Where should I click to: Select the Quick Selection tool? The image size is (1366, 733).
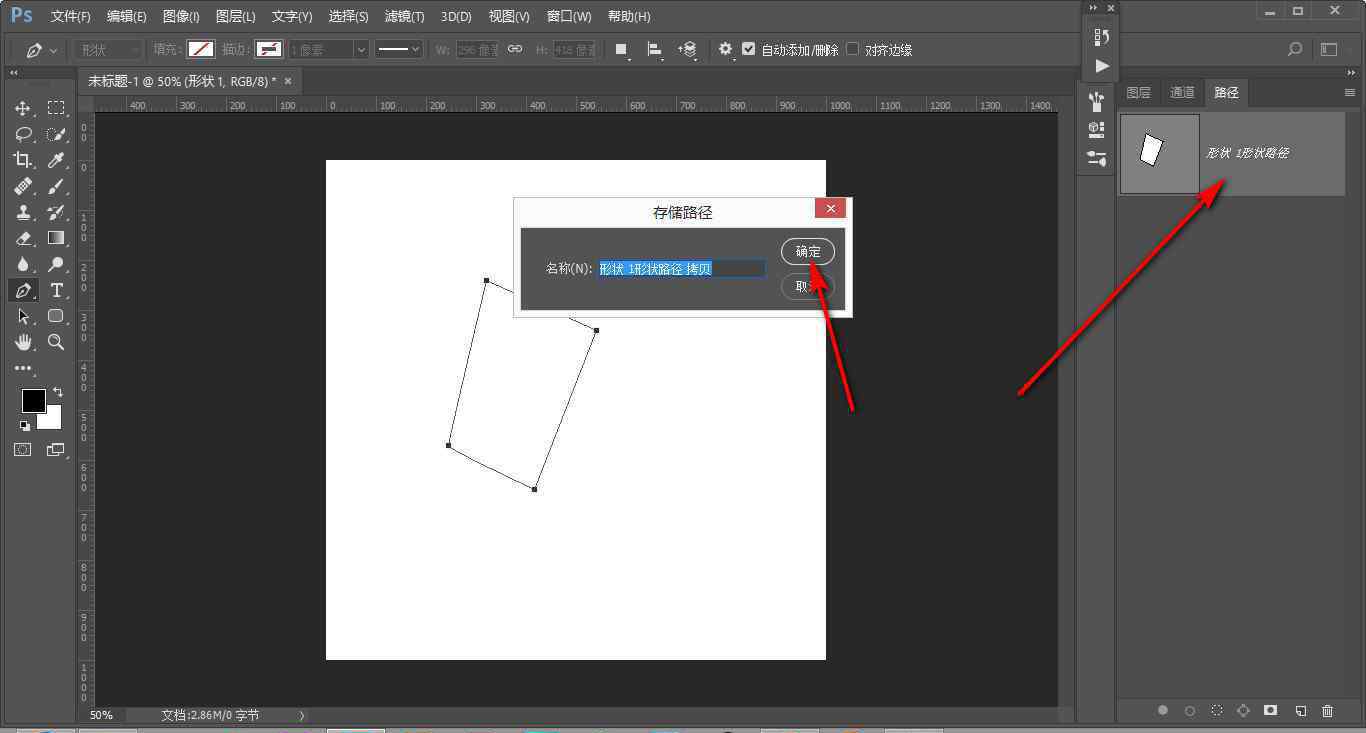click(x=56, y=134)
